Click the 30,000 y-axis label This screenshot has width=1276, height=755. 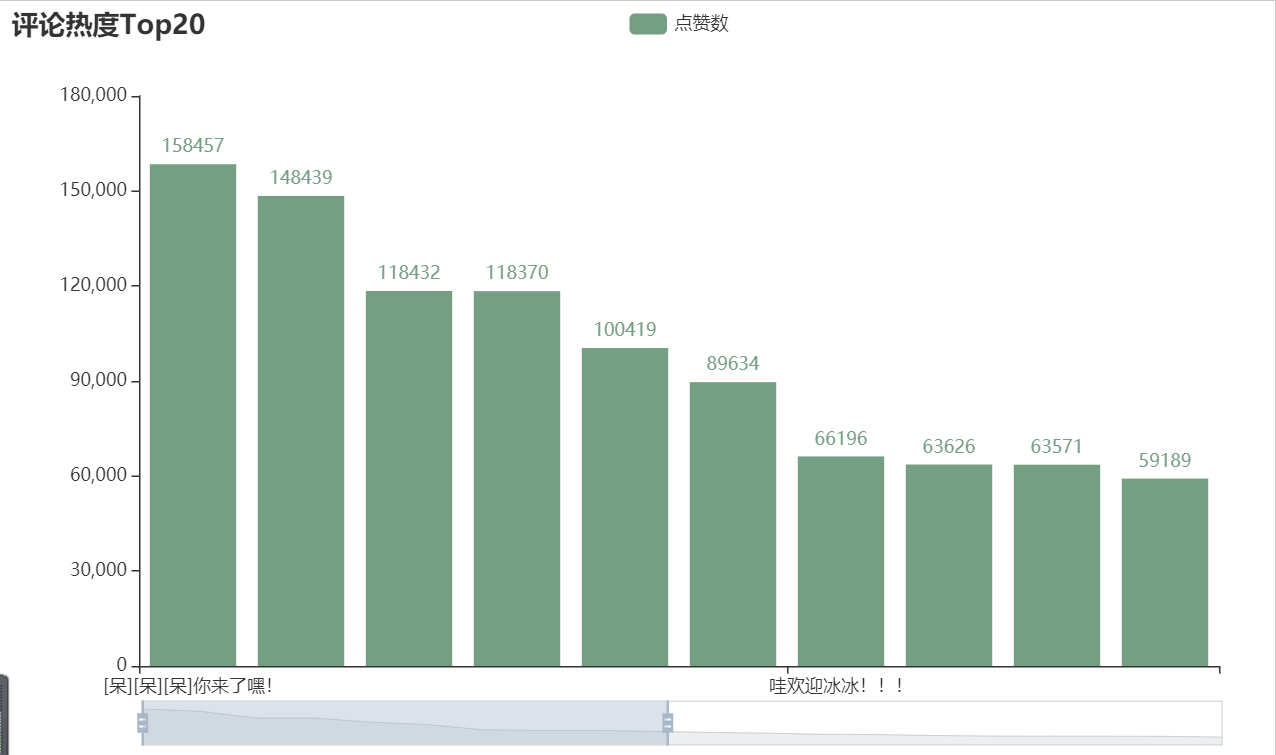tap(98, 571)
